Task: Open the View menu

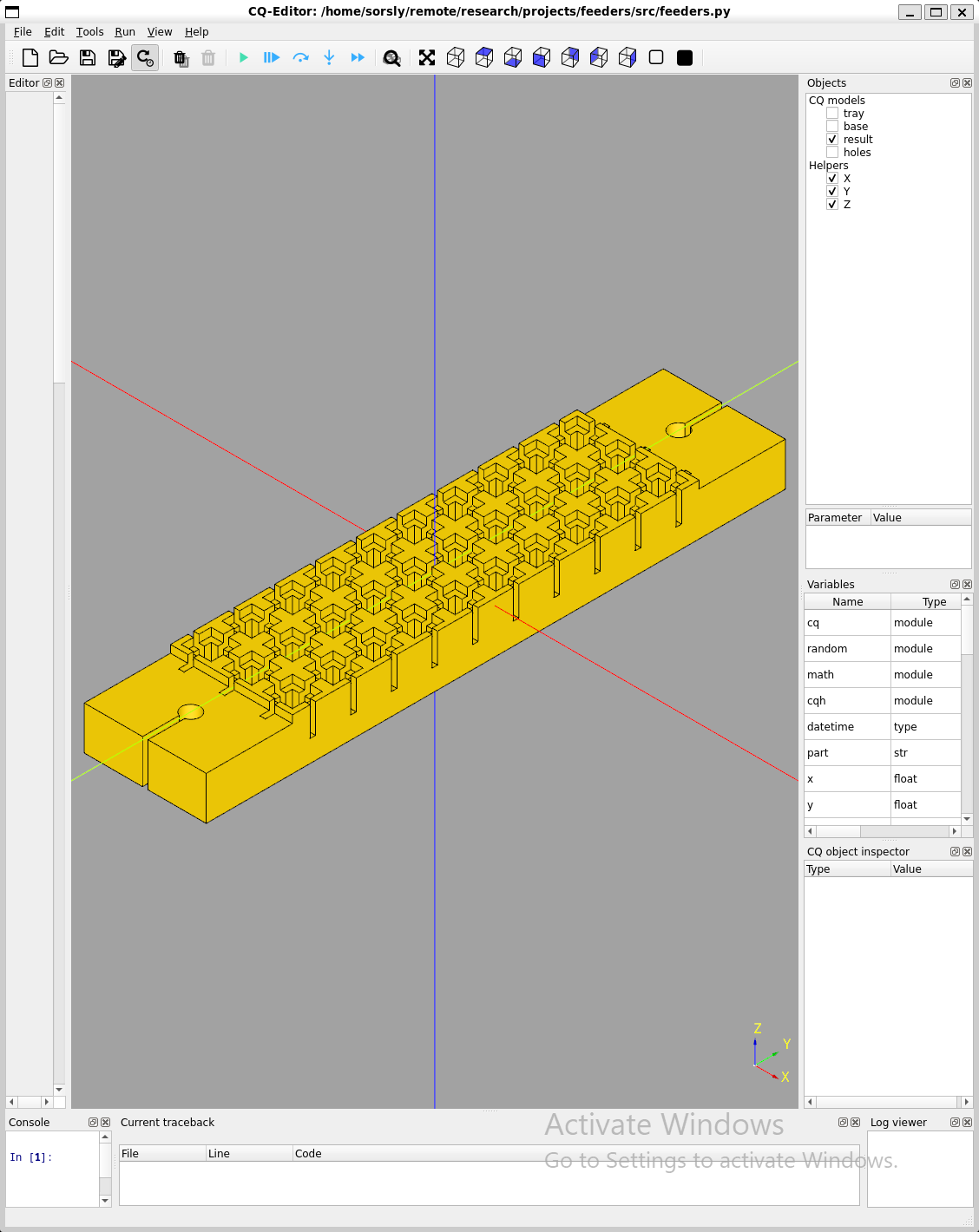Action: pos(160,32)
